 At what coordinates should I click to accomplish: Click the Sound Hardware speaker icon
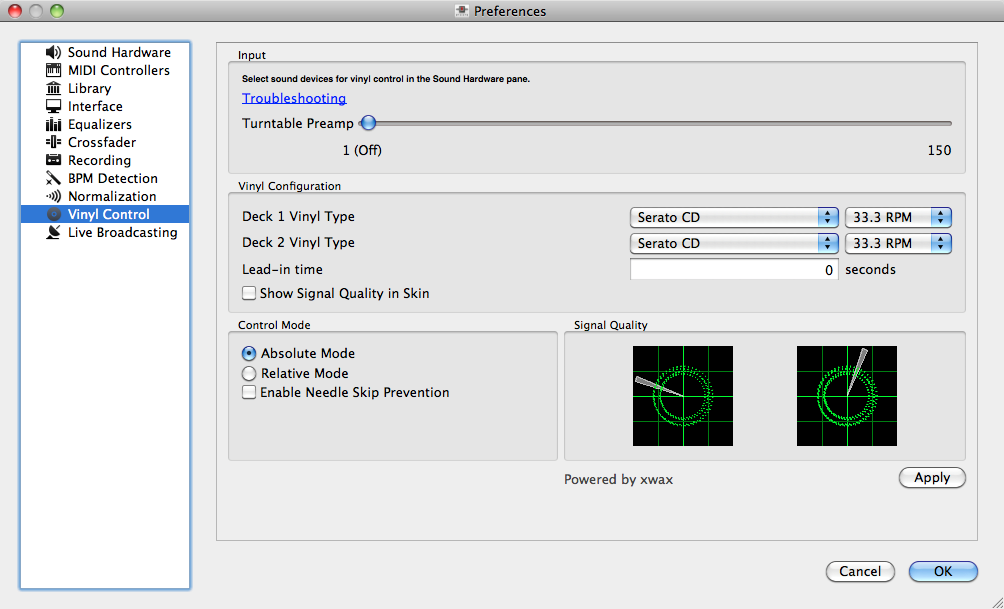54,53
